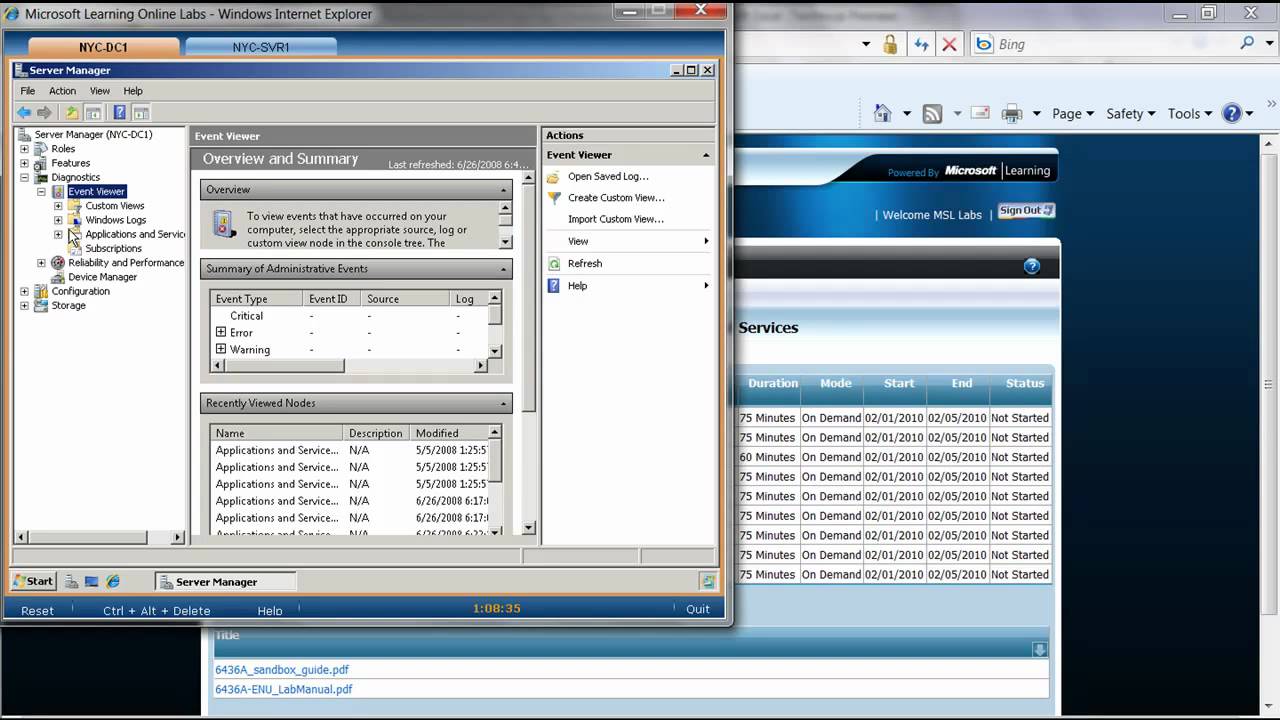Open the blue Help toolbar icon
Image resolution: width=1280 pixels, height=720 pixels.
tap(119, 113)
